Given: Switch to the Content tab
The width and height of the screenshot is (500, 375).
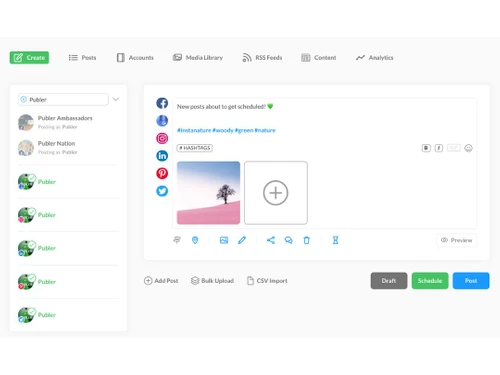Looking at the screenshot, I should 319,58.
